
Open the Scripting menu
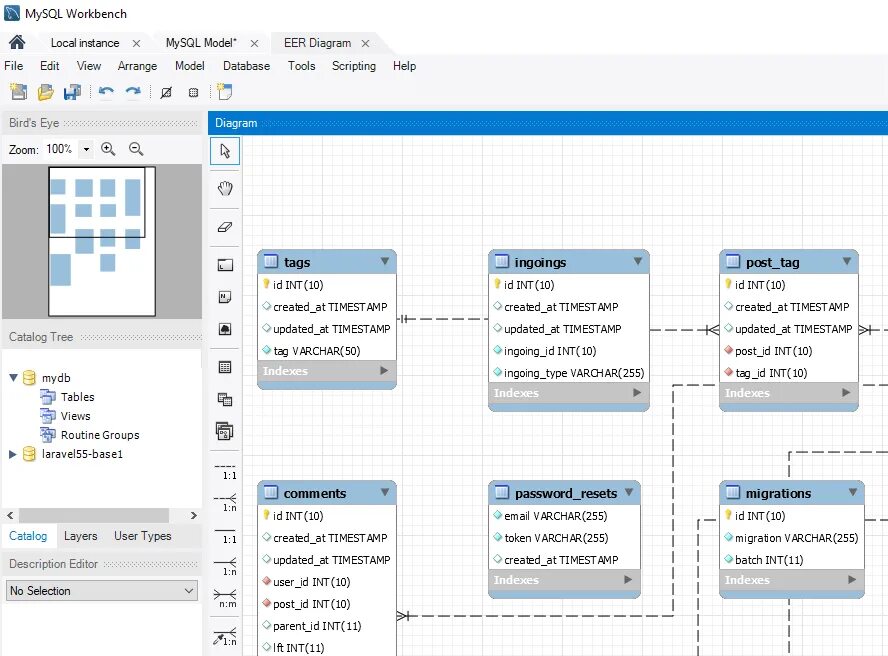click(353, 66)
